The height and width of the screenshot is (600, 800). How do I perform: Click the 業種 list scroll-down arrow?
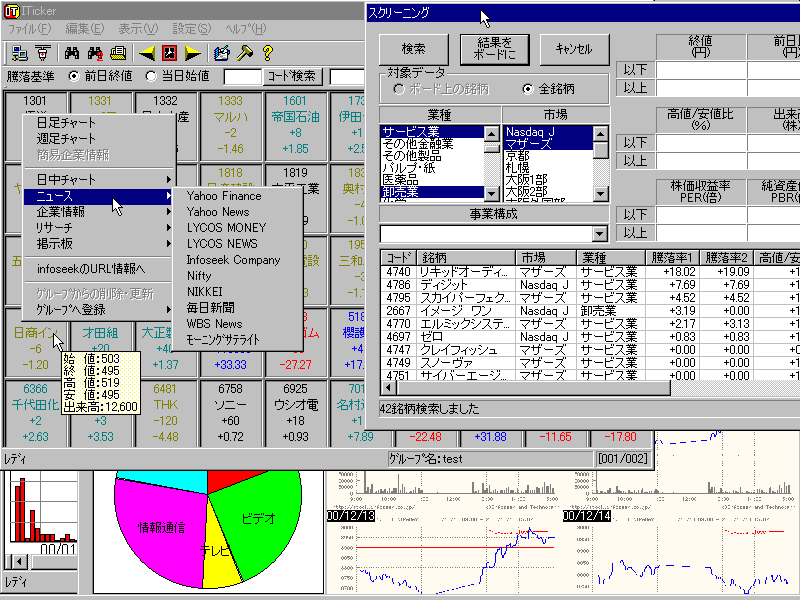tap(491, 194)
